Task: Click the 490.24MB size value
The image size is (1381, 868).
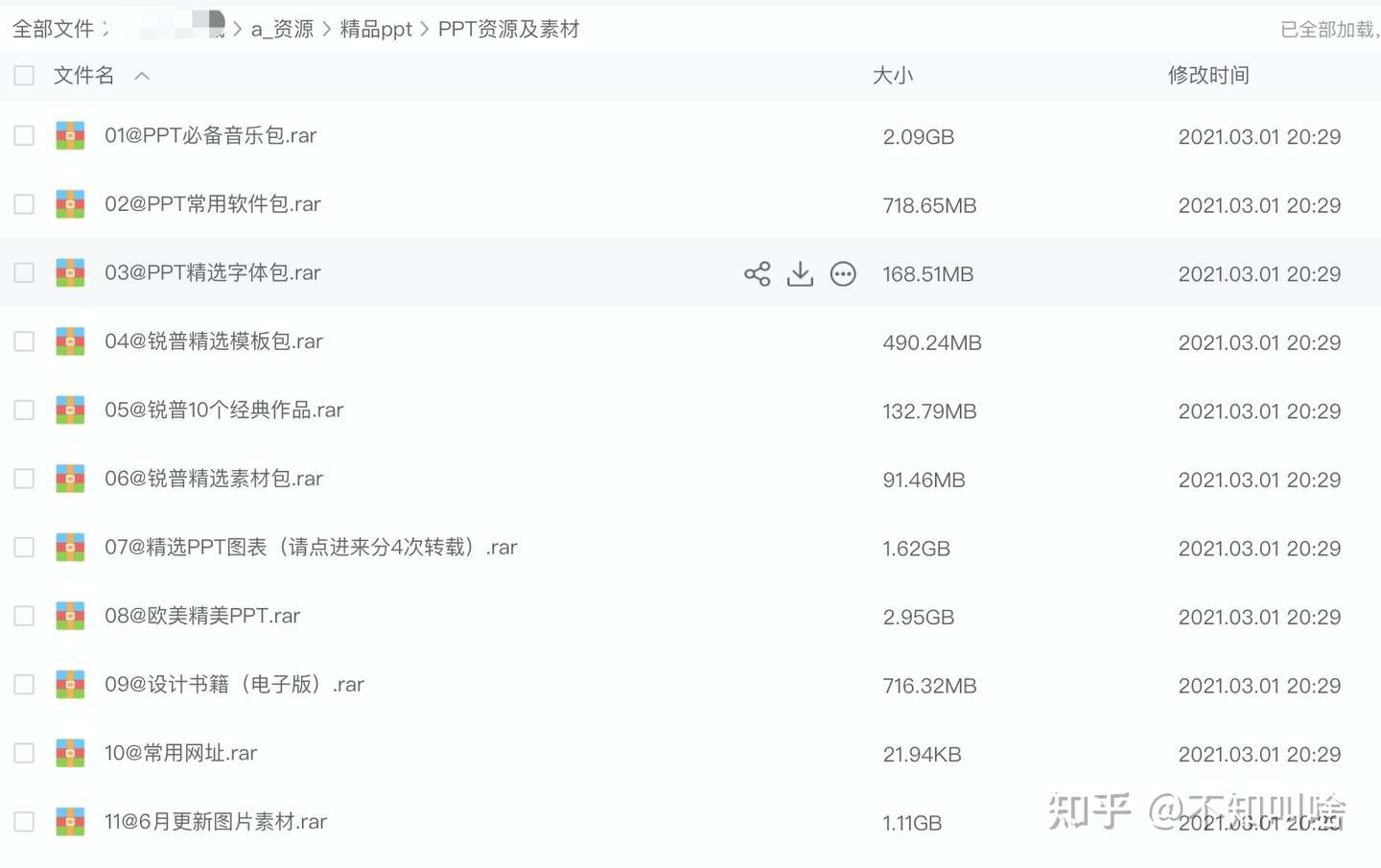Action: (932, 342)
